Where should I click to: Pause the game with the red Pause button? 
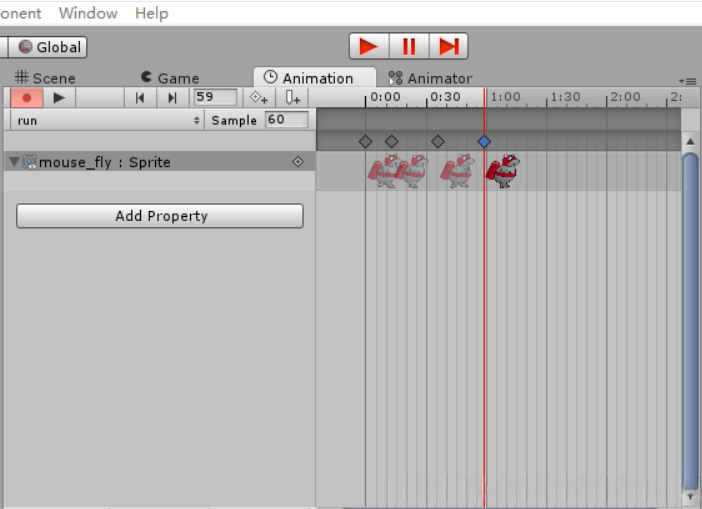(409, 46)
